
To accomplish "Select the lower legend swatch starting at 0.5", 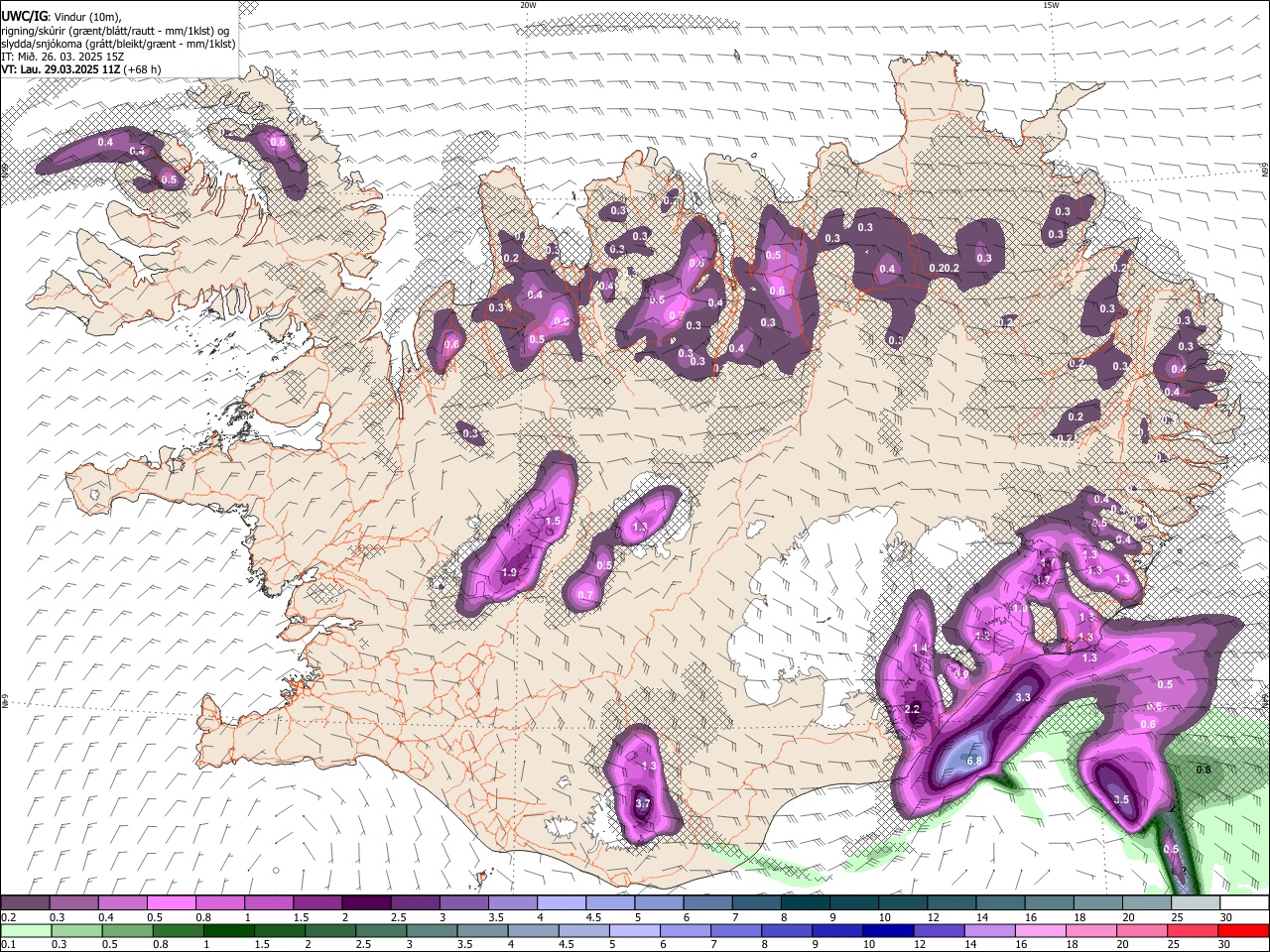I will pyautogui.click(x=128, y=930).
